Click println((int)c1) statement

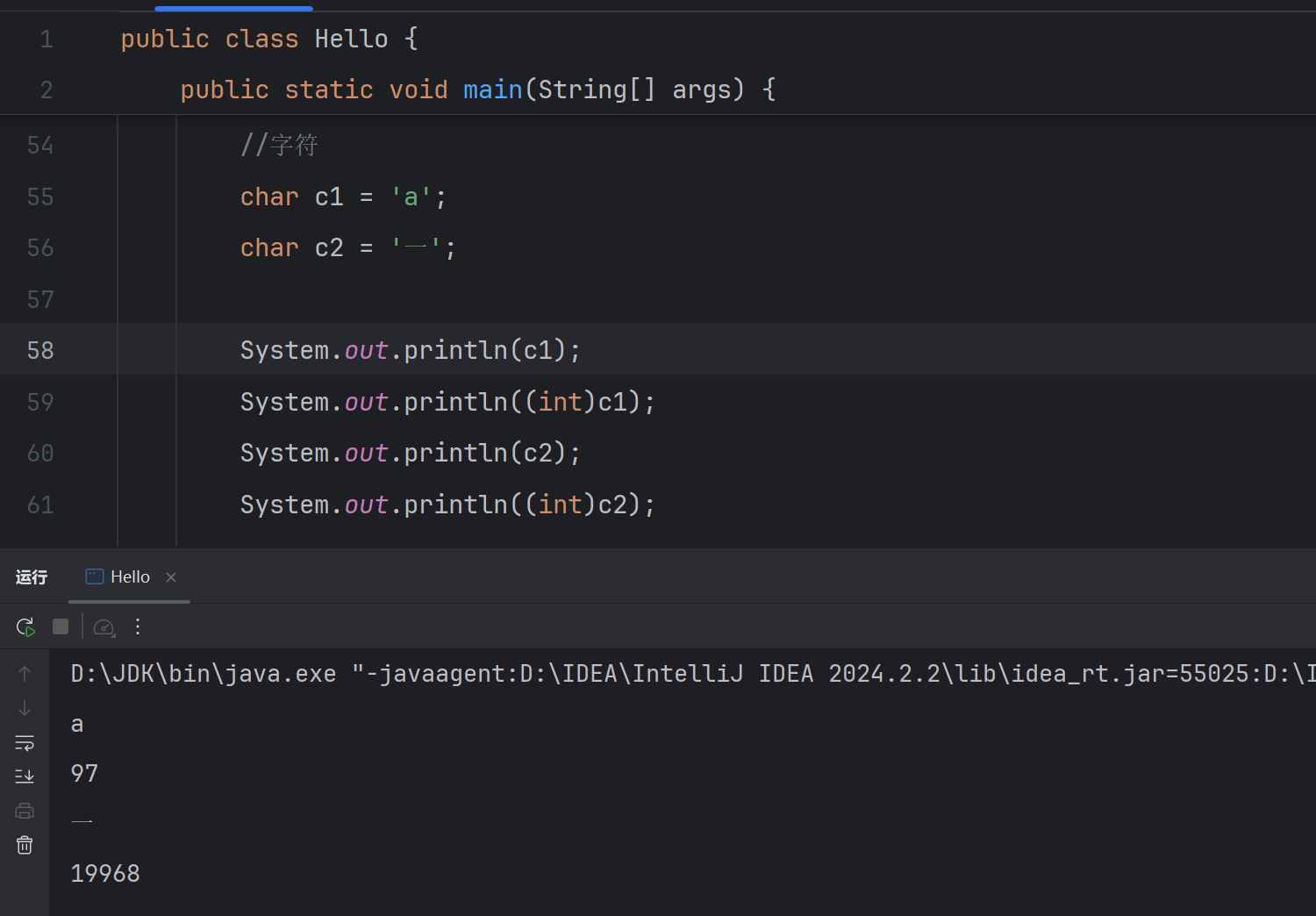click(x=447, y=402)
